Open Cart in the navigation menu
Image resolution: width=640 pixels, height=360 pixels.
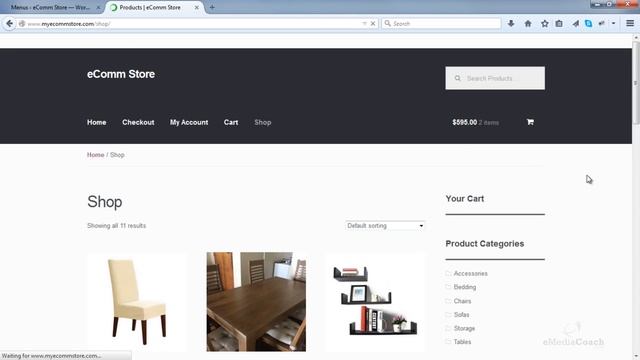(231, 122)
